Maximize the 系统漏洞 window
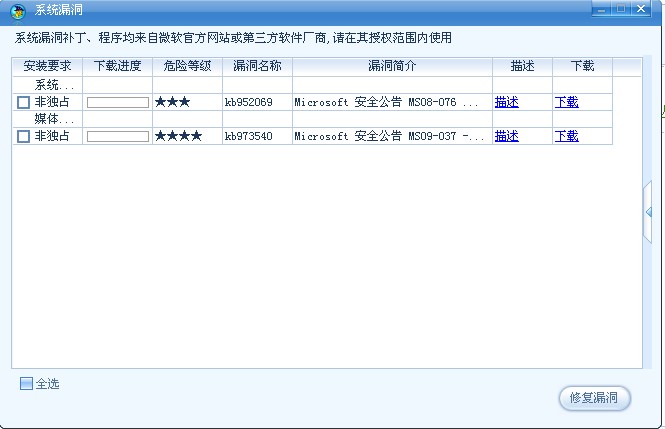This screenshot has height=429, width=665. pos(621,9)
